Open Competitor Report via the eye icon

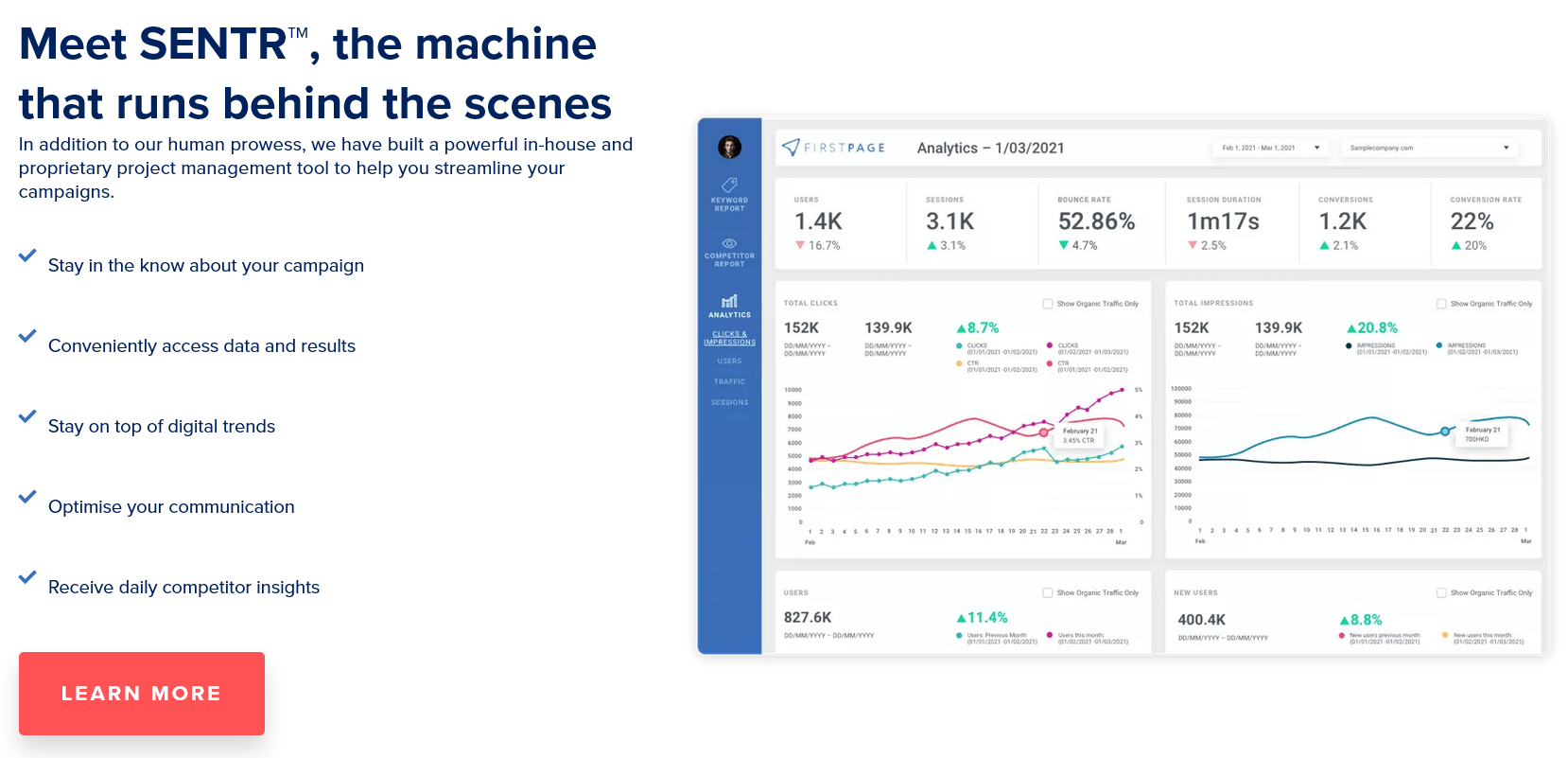tap(729, 243)
